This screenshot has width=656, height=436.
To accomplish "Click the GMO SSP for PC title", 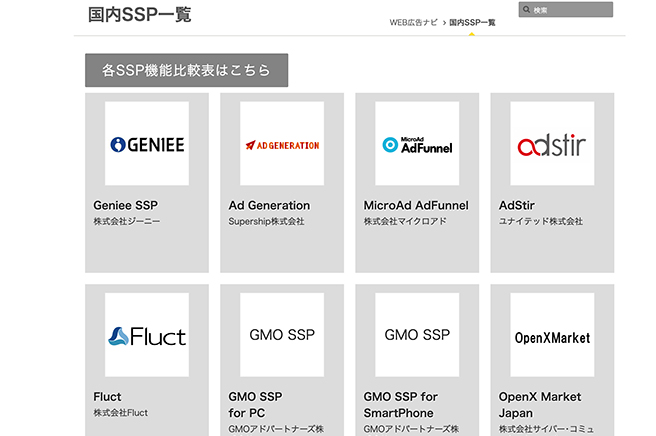I will click(255, 405).
